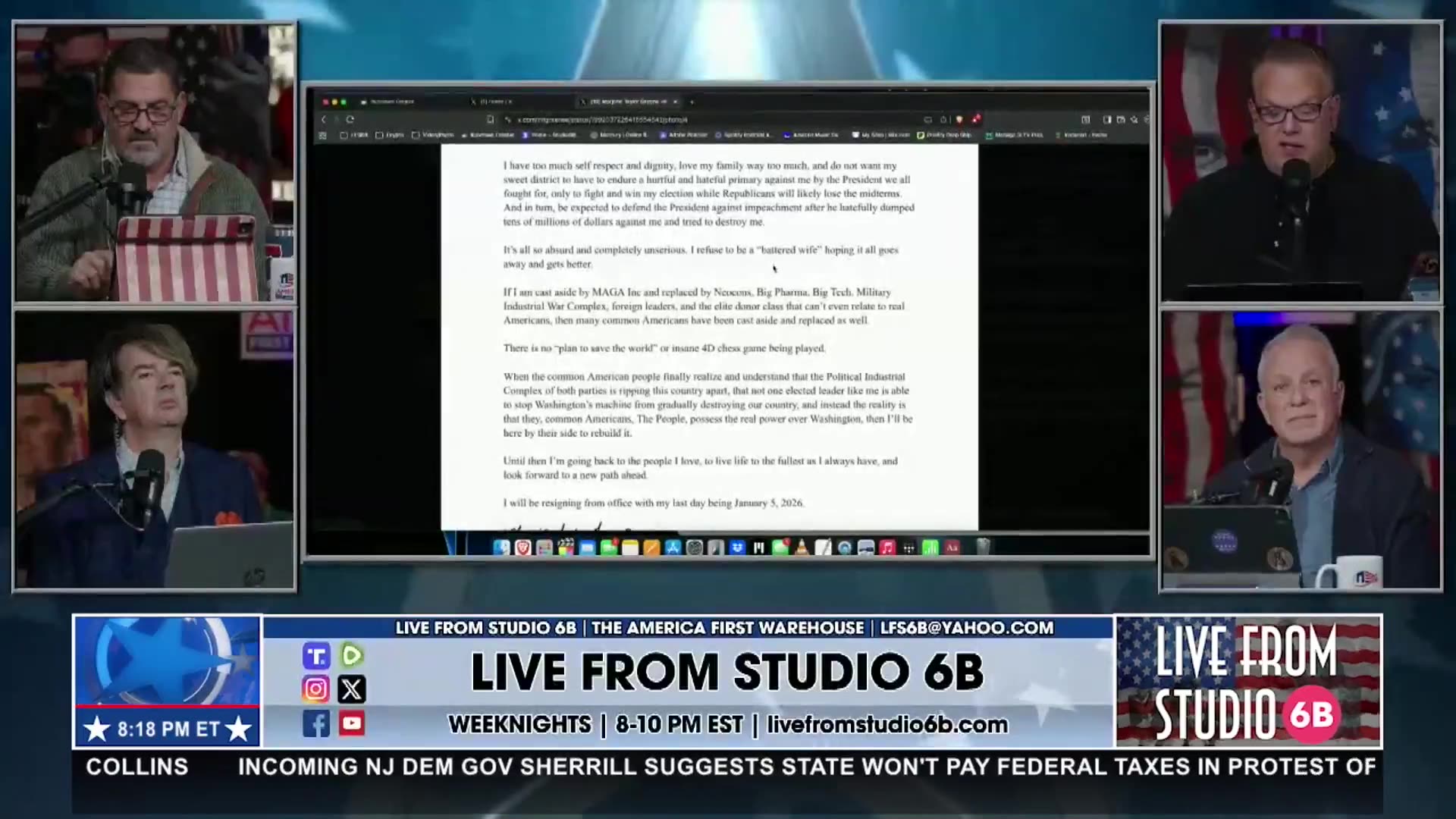Click the Rumble icon in banner
The image size is (1456, 819).
coord(351,654)
